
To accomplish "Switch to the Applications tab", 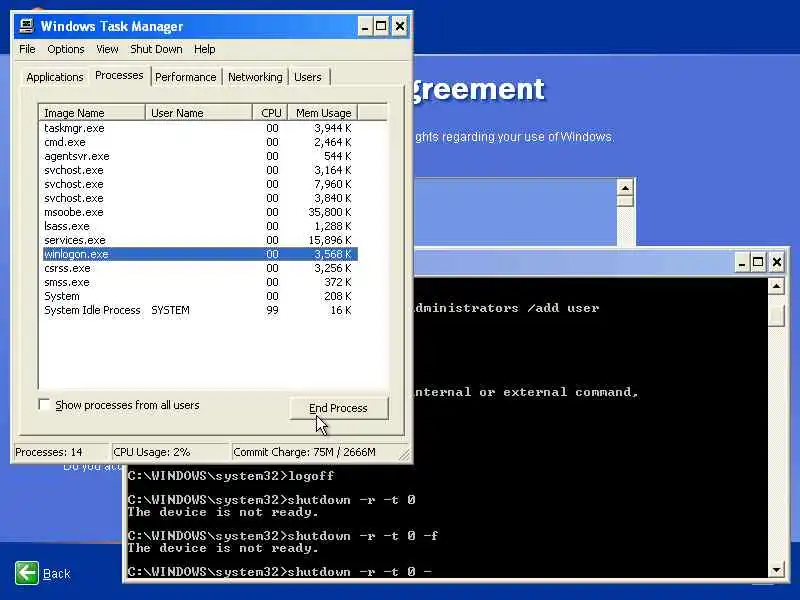I will click(55, 77).
